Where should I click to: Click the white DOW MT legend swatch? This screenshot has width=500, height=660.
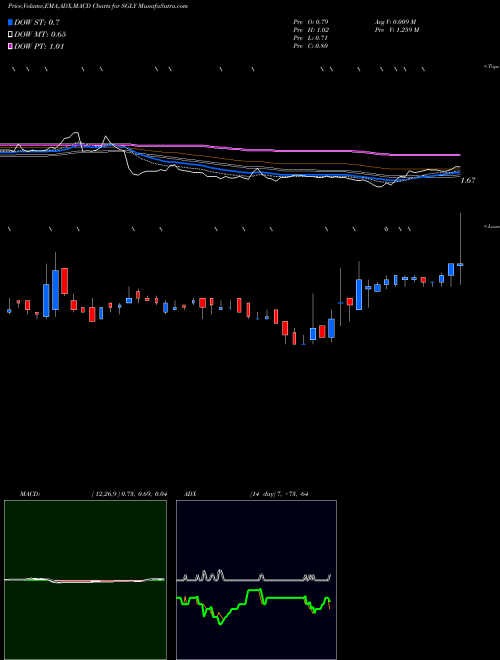pyautogui.click(x=10, y=34)
